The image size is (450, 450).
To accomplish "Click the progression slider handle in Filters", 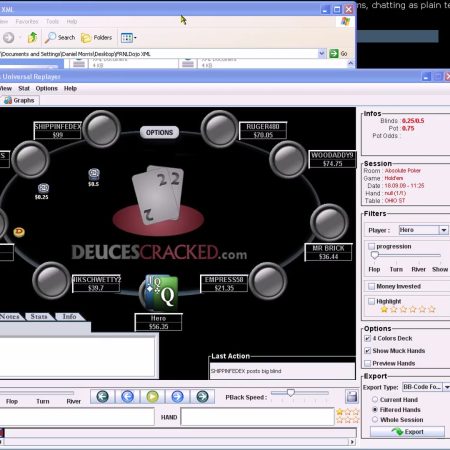I will [375, 255].
